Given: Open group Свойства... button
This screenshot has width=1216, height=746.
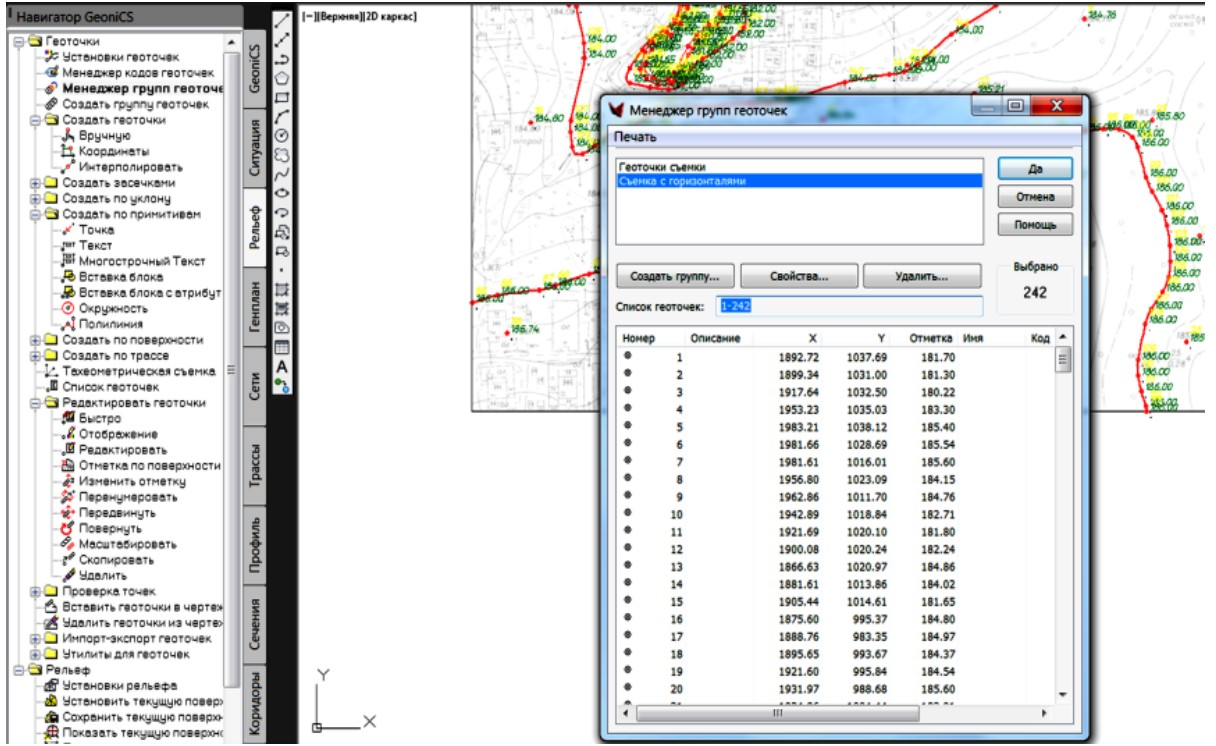Looking at the screenshot, I should tap(798, 275).
